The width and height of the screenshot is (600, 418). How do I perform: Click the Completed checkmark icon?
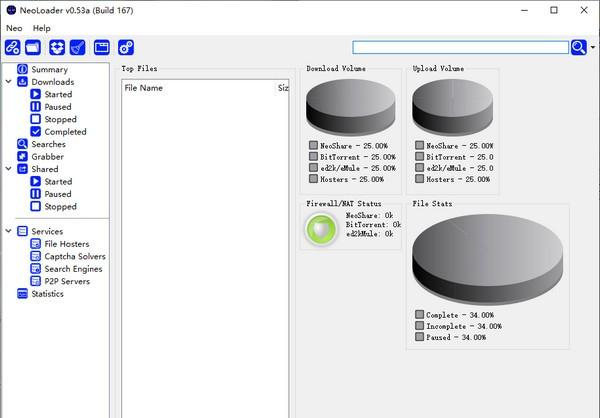tap(36, 132)
